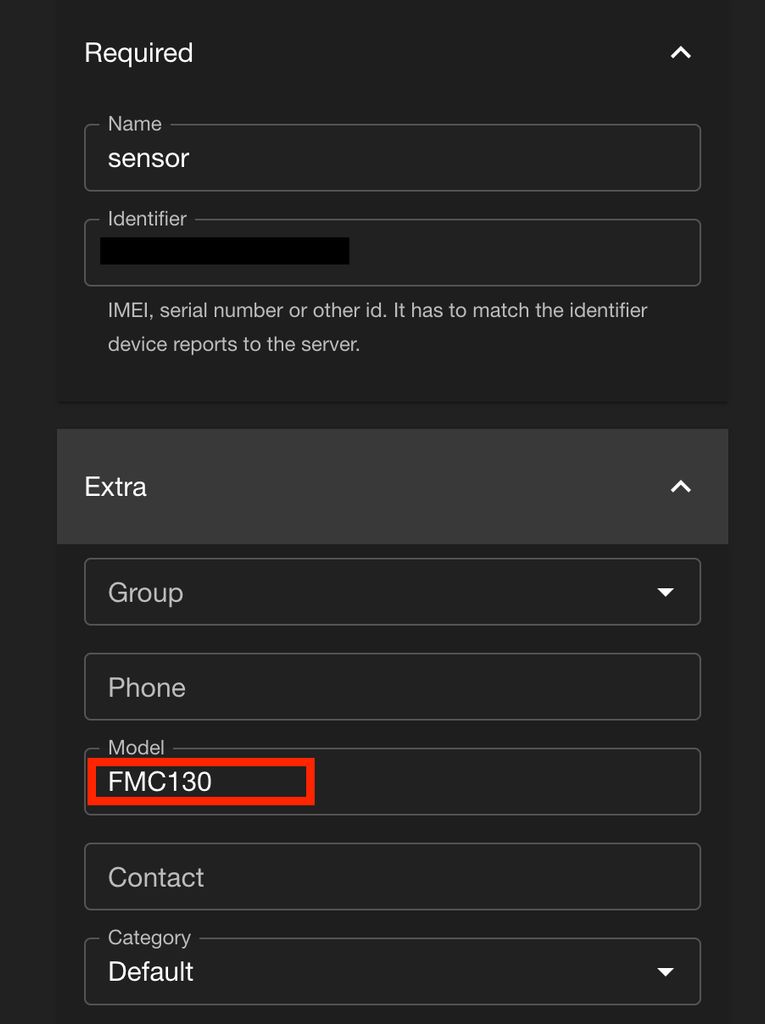Click the Category field label
Viewport: 765px width, 1024px height.
pyautogui.click(x=149, y=938)
